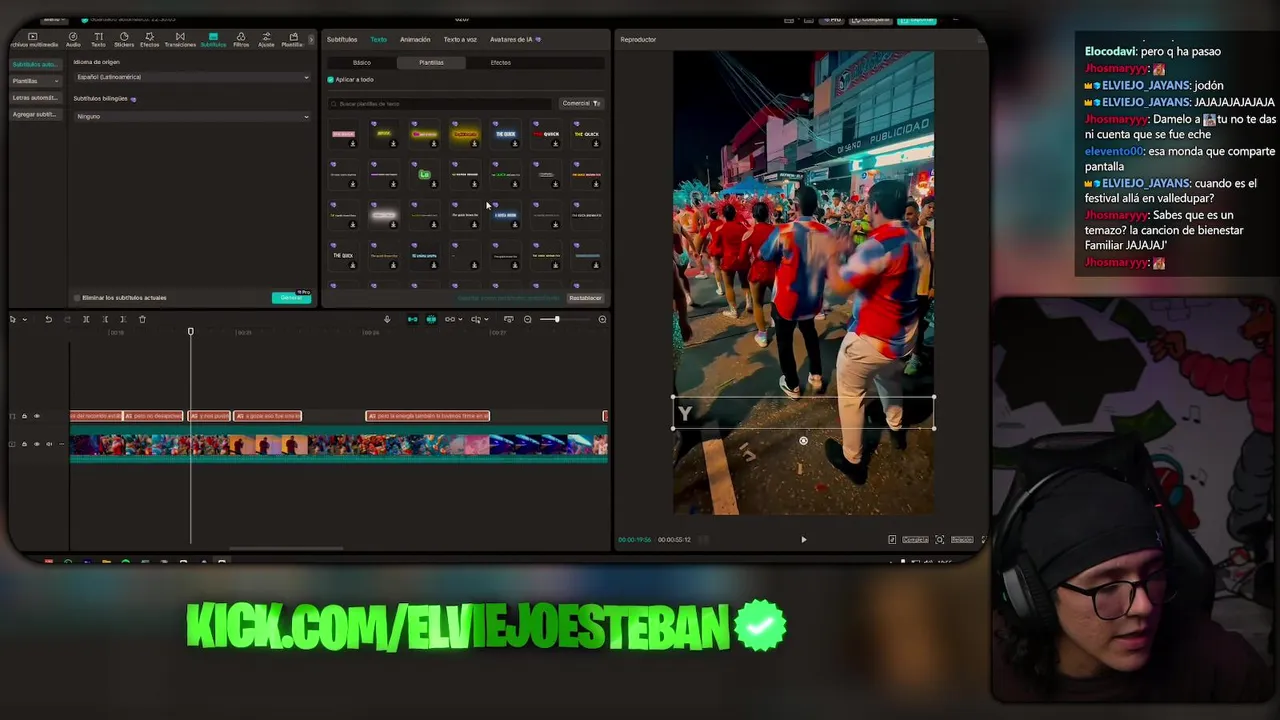The height and width of the screenshot is (720, 1280).
Task: Open the Archivos multimedia panel
Action: coord(33,40)
